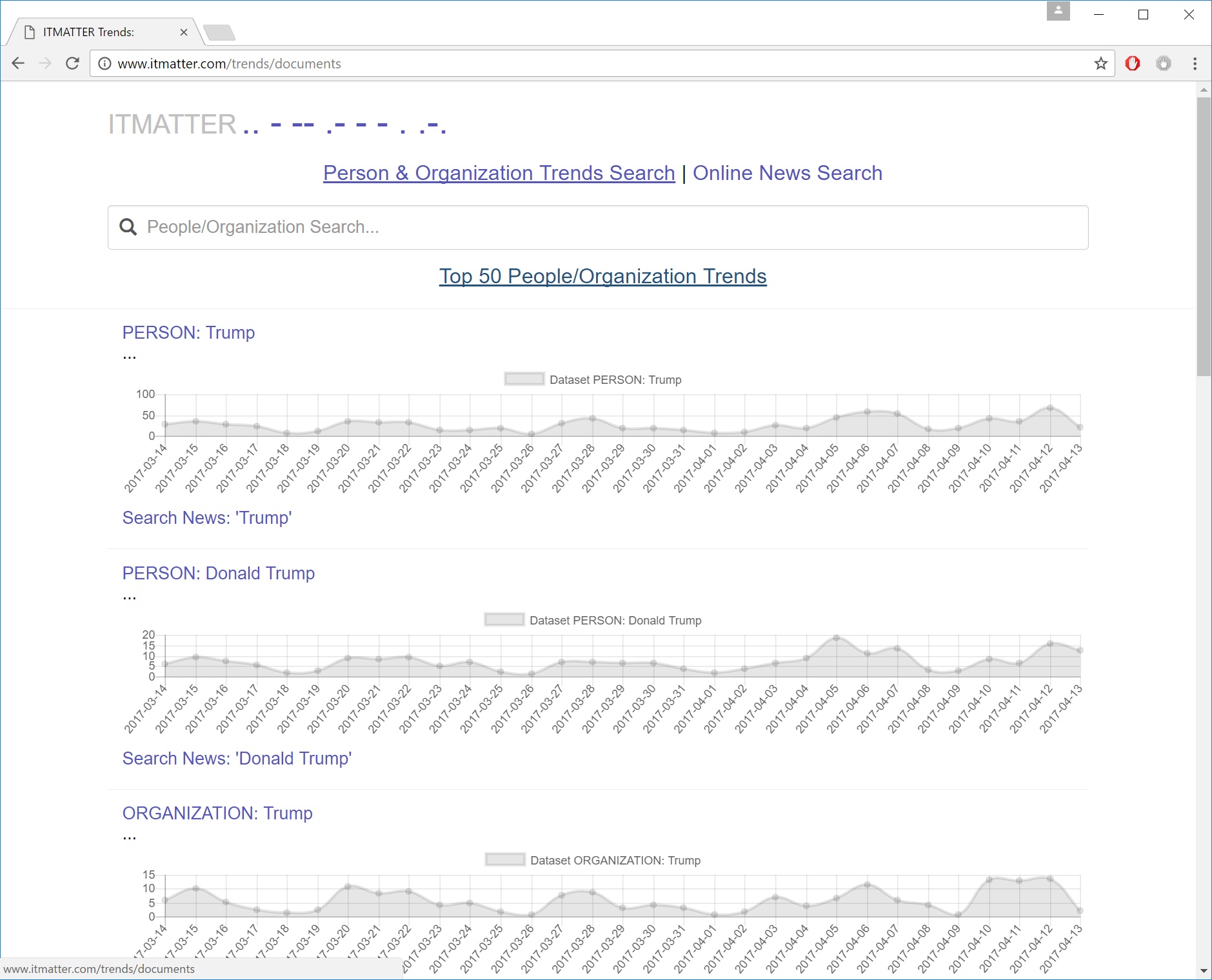Click the 2017-04-12 peak point on Trump chart
Image resolution: width=1212 pixels, height=980 pixels.
click(x=1050, y=408)
